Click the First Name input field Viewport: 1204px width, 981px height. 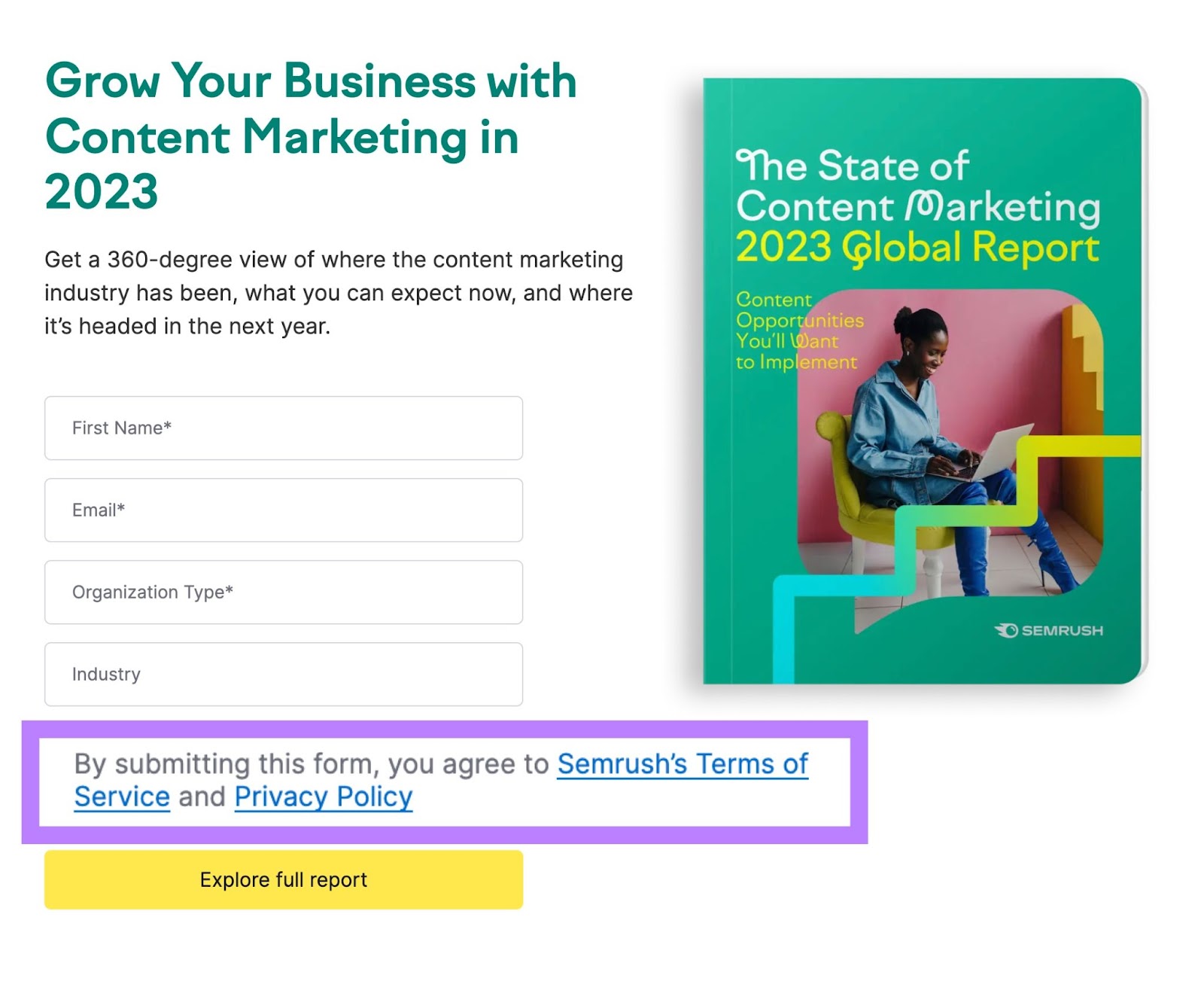pyautogui.click(x=284, y=428)
